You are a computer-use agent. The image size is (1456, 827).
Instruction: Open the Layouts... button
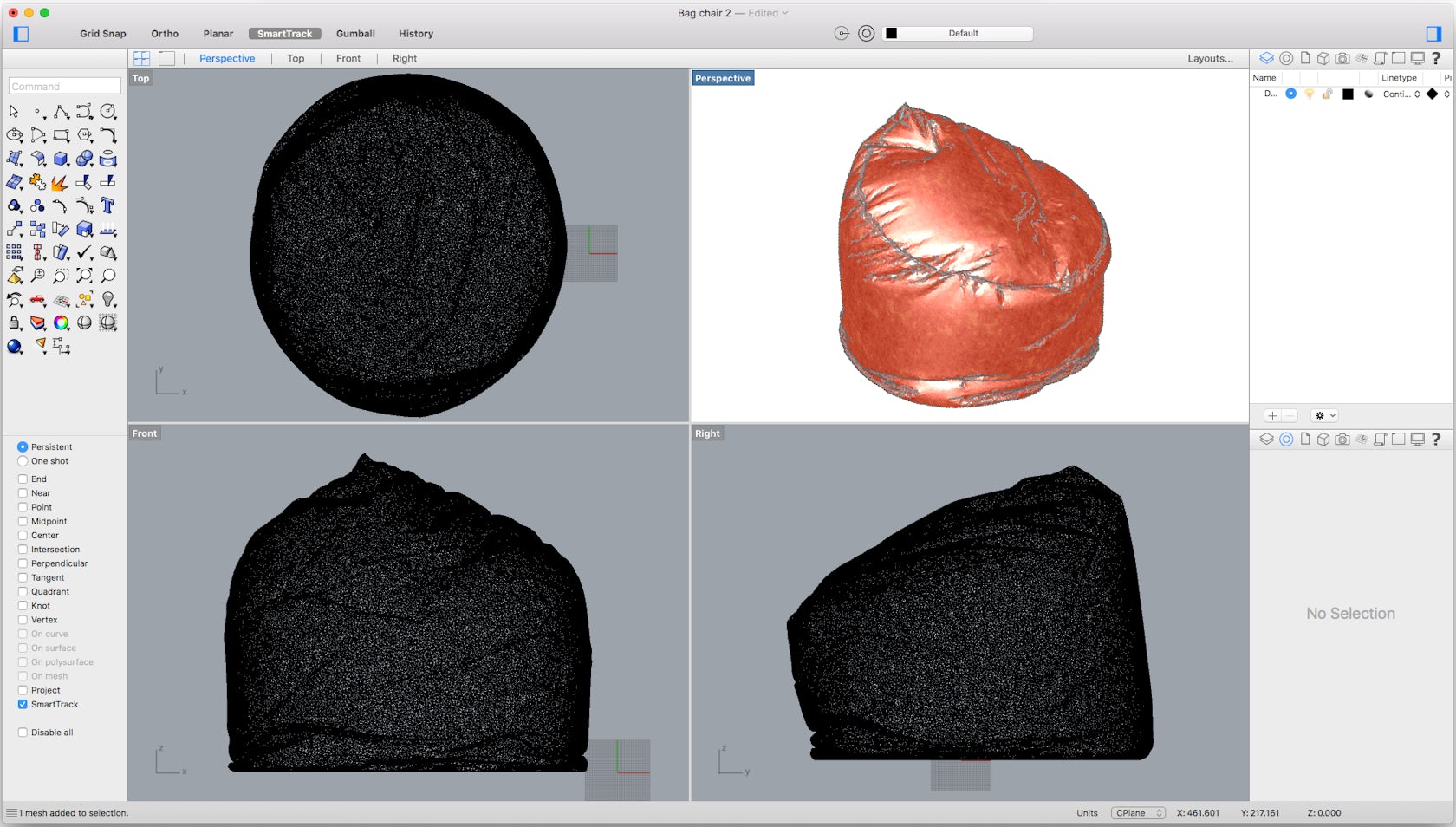1210,59
